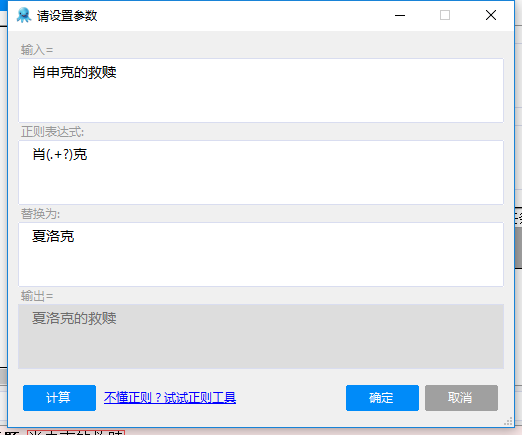Focus the 输入 text box containing 肖申克的救赎

click(x=261, y=90)
